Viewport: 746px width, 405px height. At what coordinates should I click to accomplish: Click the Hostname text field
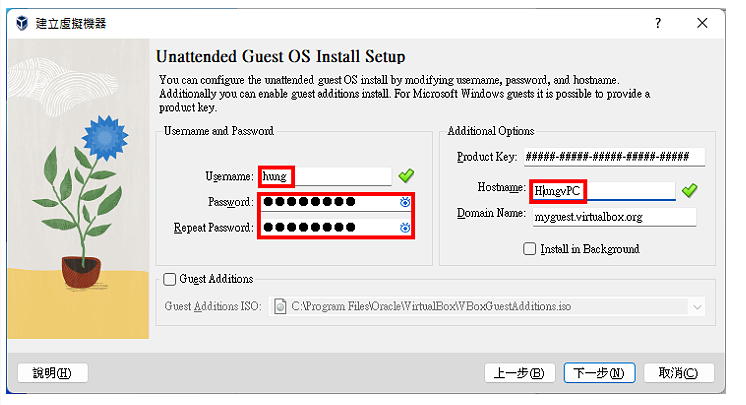click(603, 191)
